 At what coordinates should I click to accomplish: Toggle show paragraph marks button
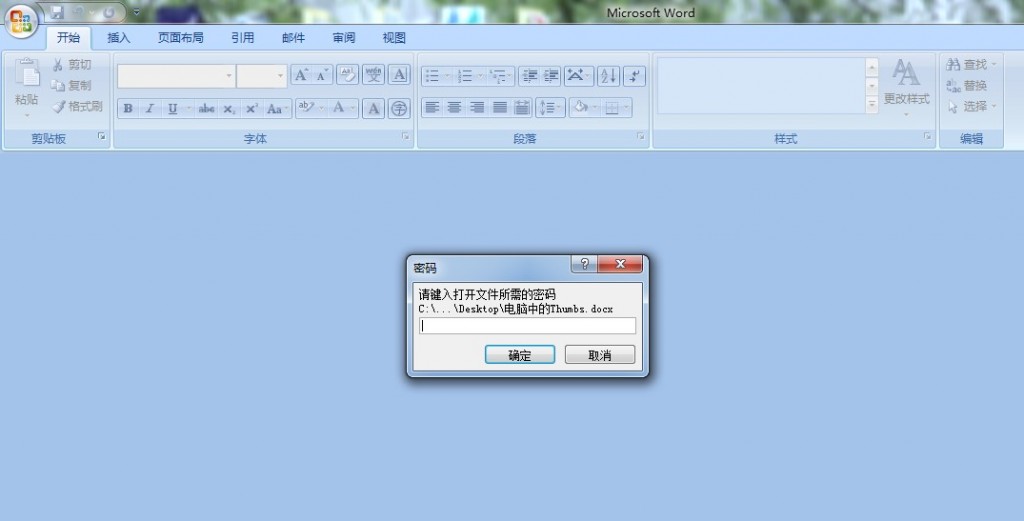click(x=634, y=76)
